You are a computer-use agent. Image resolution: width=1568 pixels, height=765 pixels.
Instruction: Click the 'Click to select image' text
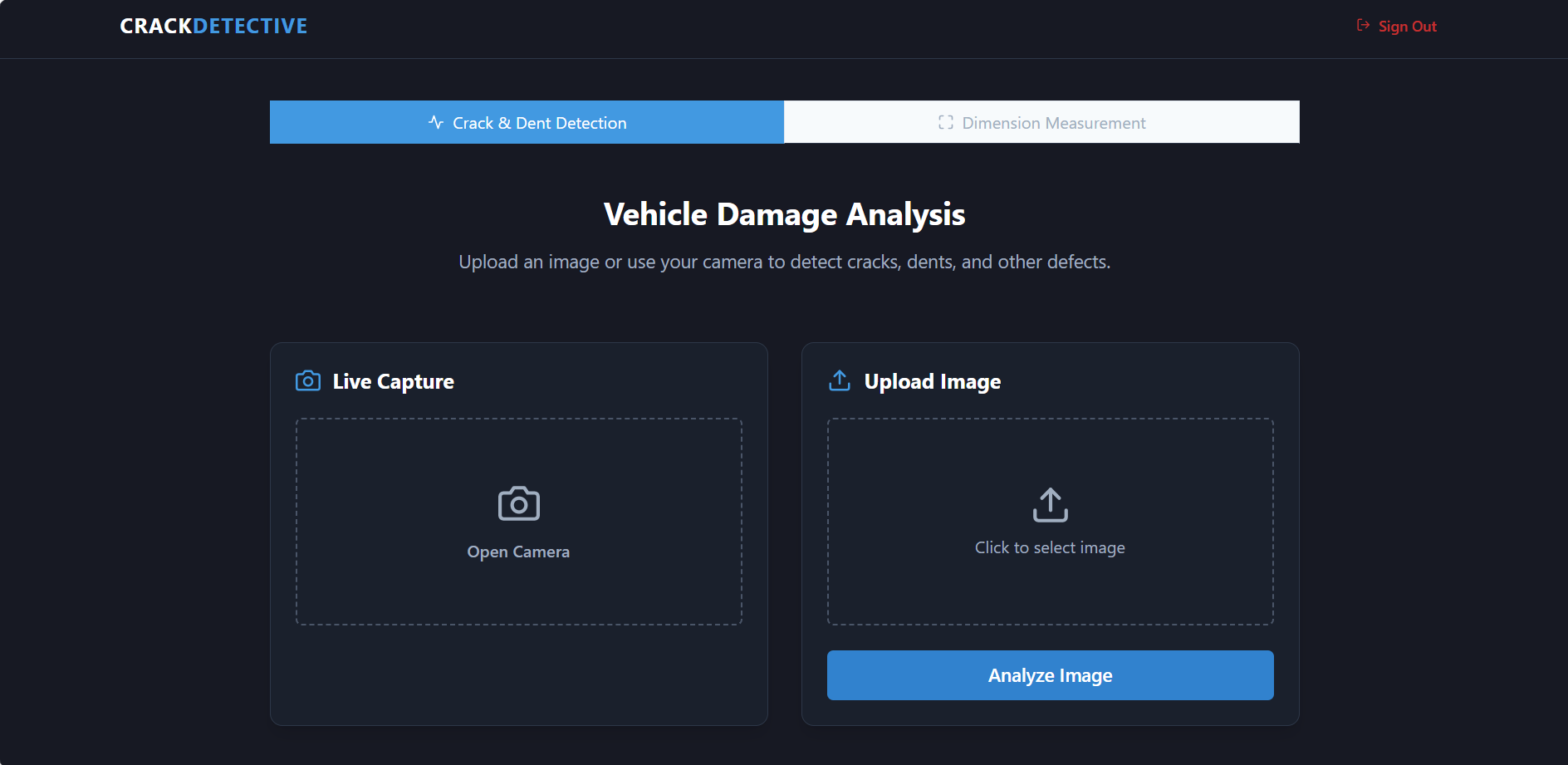coord(1050,548)
